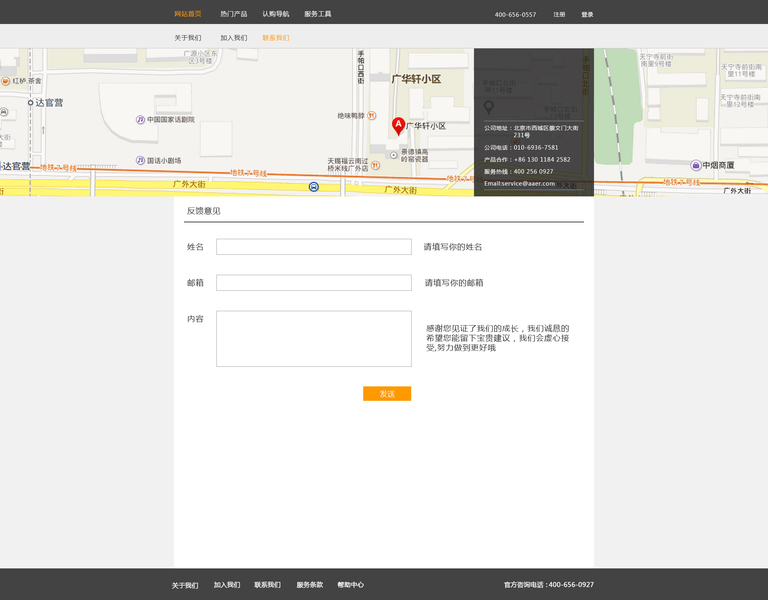This screenshot has height=600, width=768.
Task: Open the 认购导航 nav item
Action: click(276, 14)
